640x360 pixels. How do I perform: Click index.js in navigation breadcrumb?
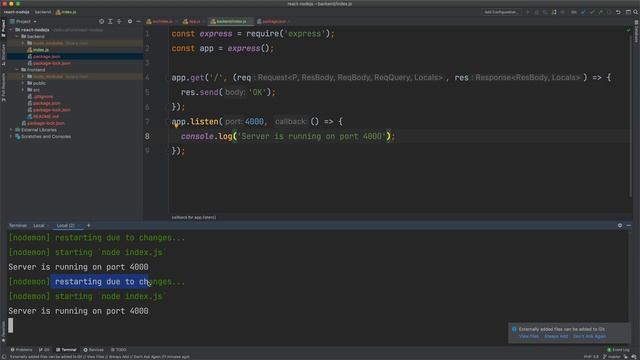[x=66, y=12]
